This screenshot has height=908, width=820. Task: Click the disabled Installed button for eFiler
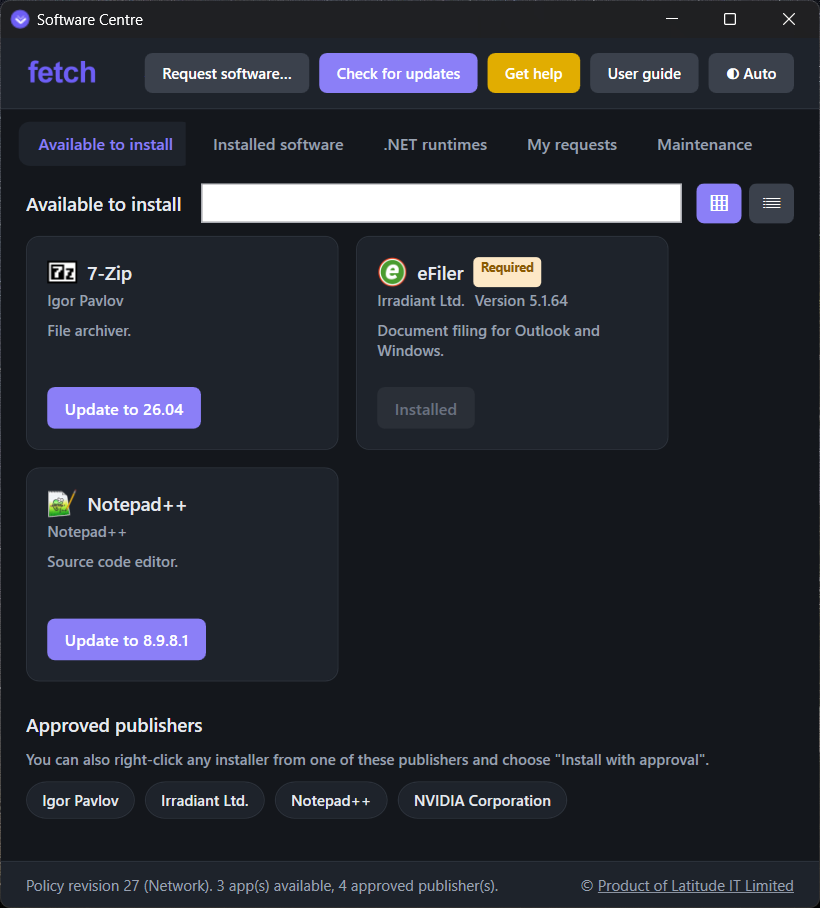426,408
